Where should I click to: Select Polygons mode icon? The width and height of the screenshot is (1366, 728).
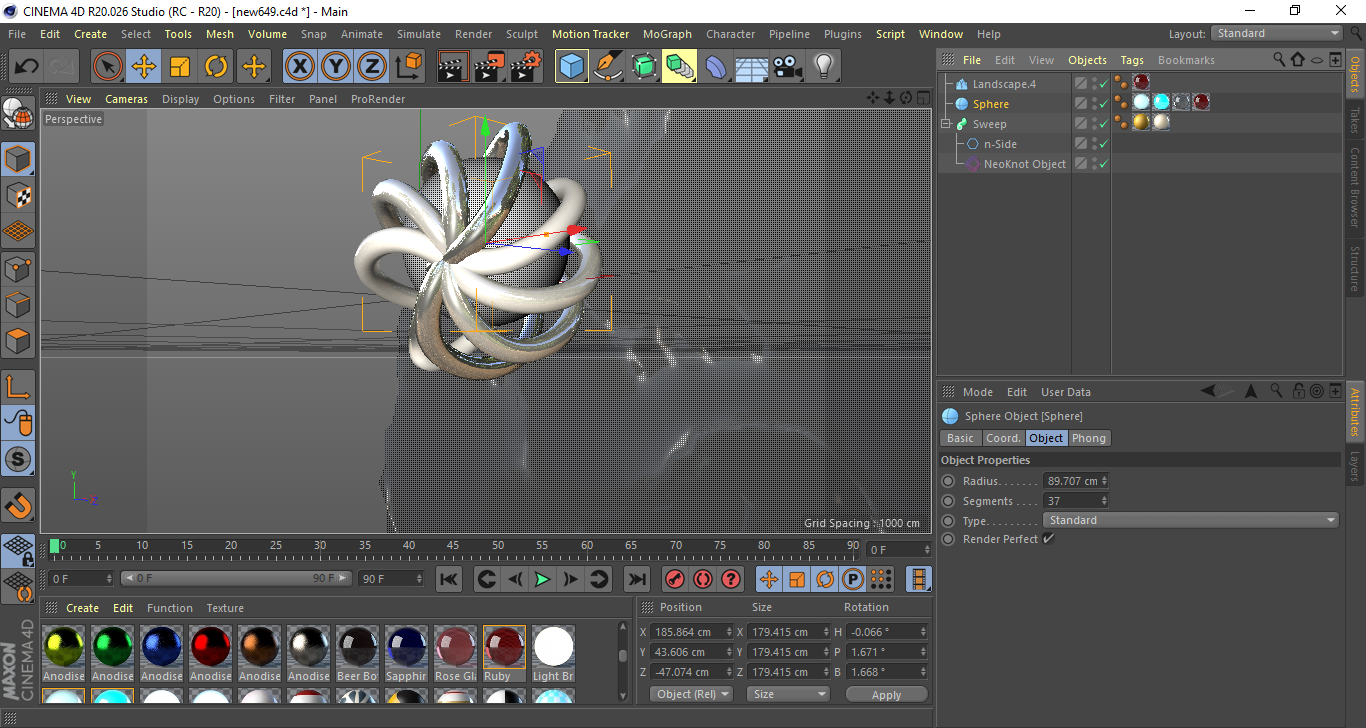(x=18, y=341)
